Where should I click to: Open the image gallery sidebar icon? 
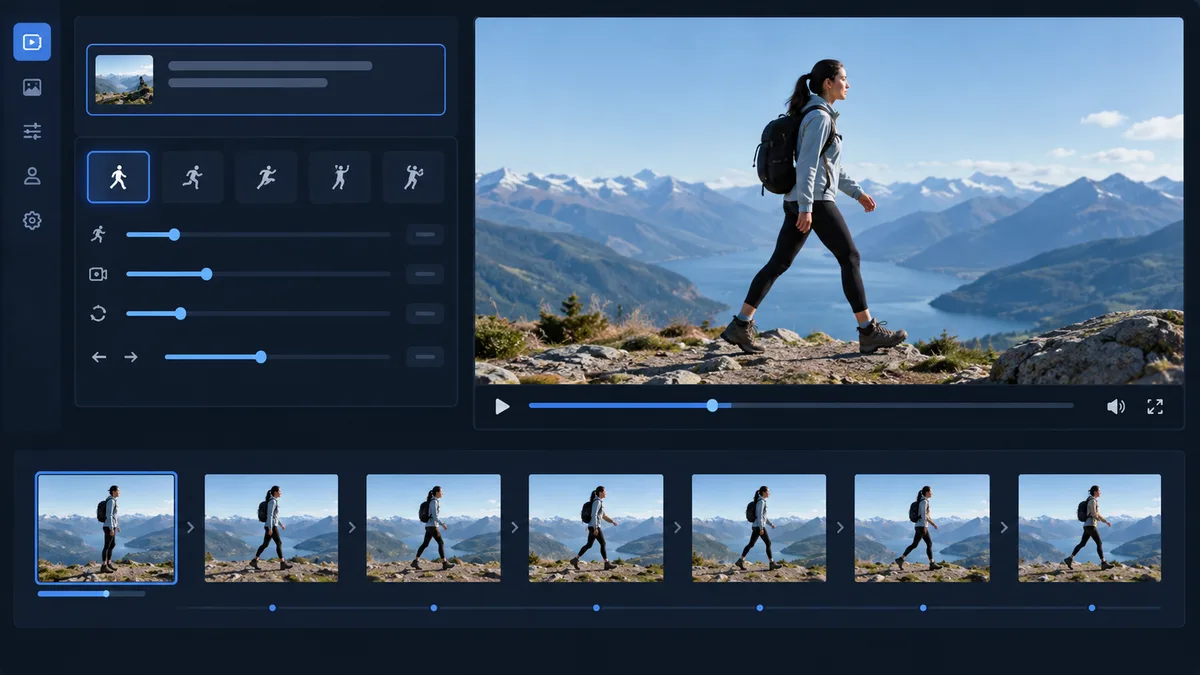click(x=32, y=87)
